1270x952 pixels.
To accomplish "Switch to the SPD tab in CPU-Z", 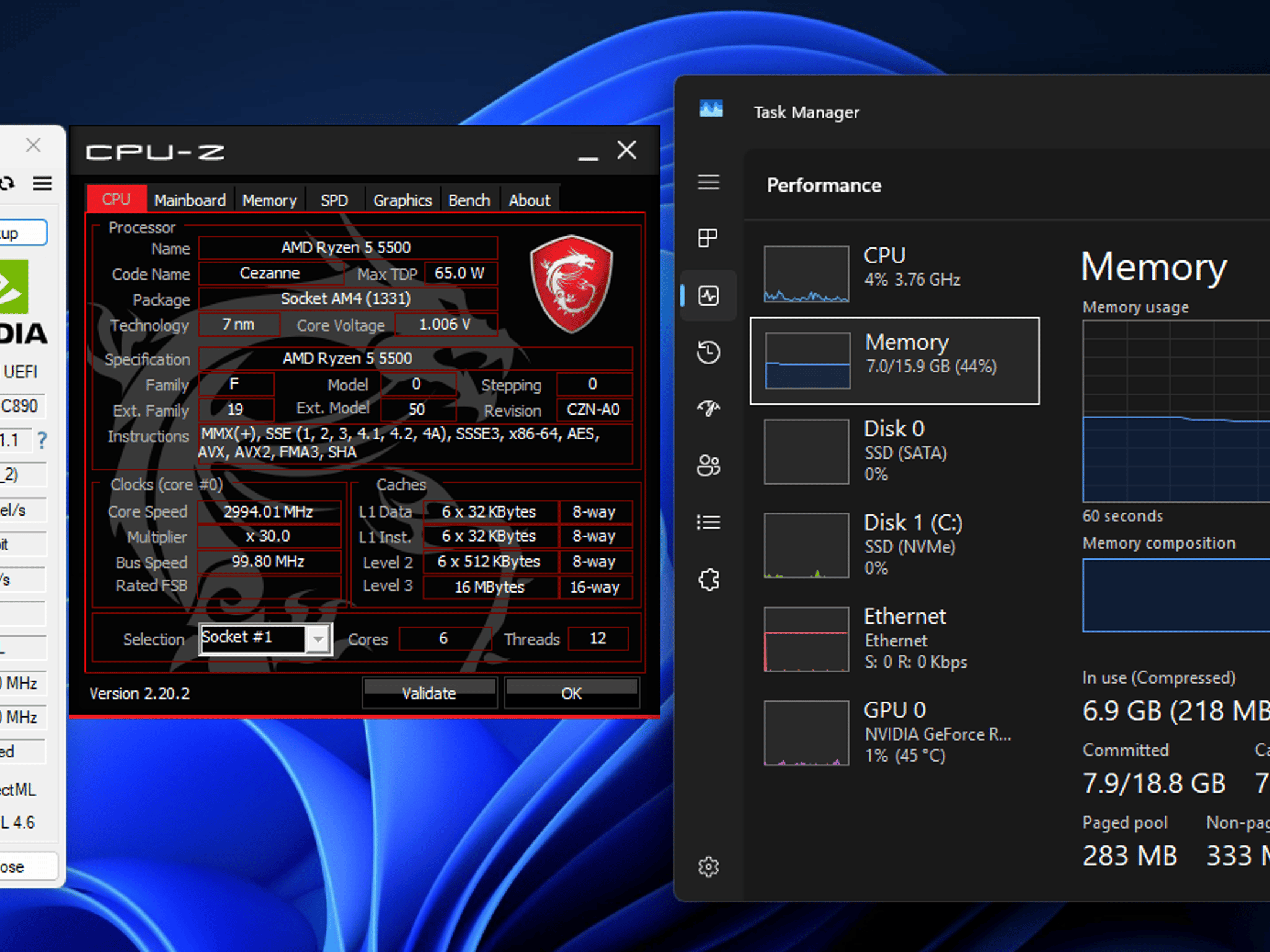I will pyautogui.click(x=334, y=200).
